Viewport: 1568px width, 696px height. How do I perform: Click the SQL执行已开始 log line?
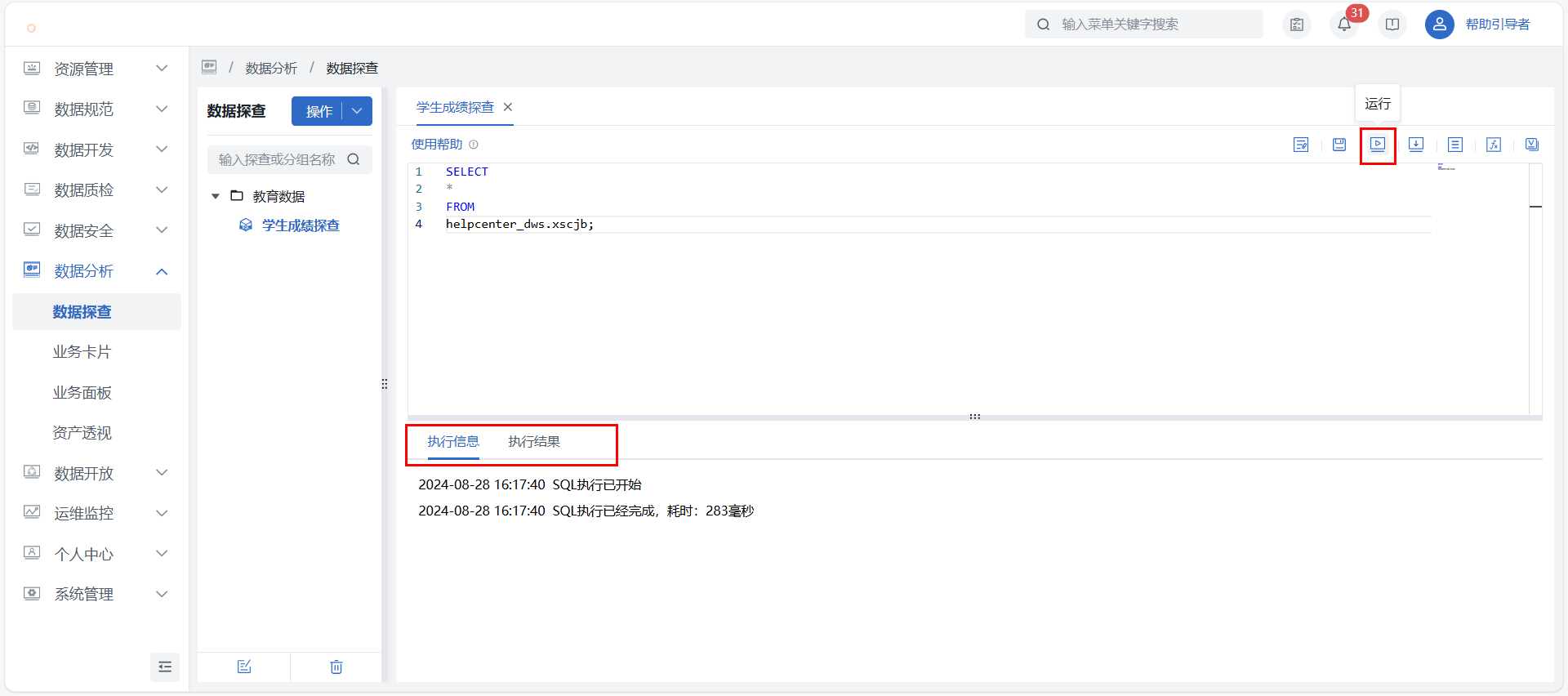point(530,484)
